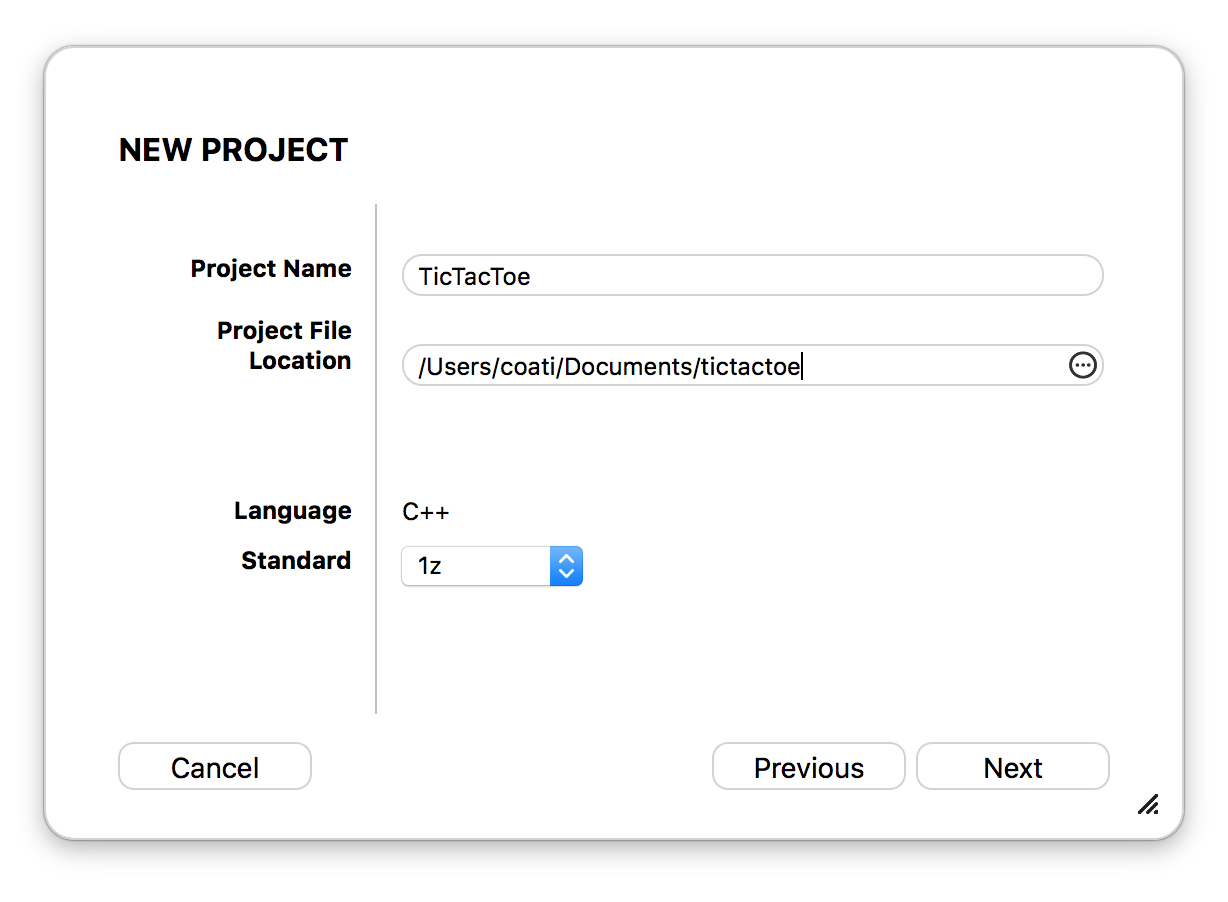Screen dimensions: 1228x902
Task: Click the Standard label
Action: [x=296, y=561]
